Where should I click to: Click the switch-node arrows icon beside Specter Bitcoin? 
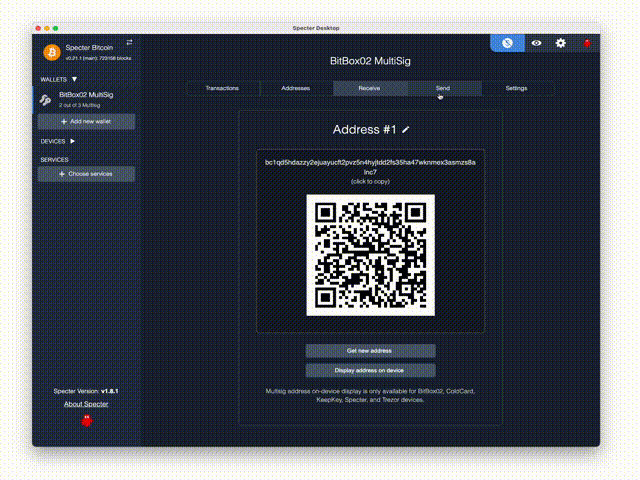[x=129, y=42]
